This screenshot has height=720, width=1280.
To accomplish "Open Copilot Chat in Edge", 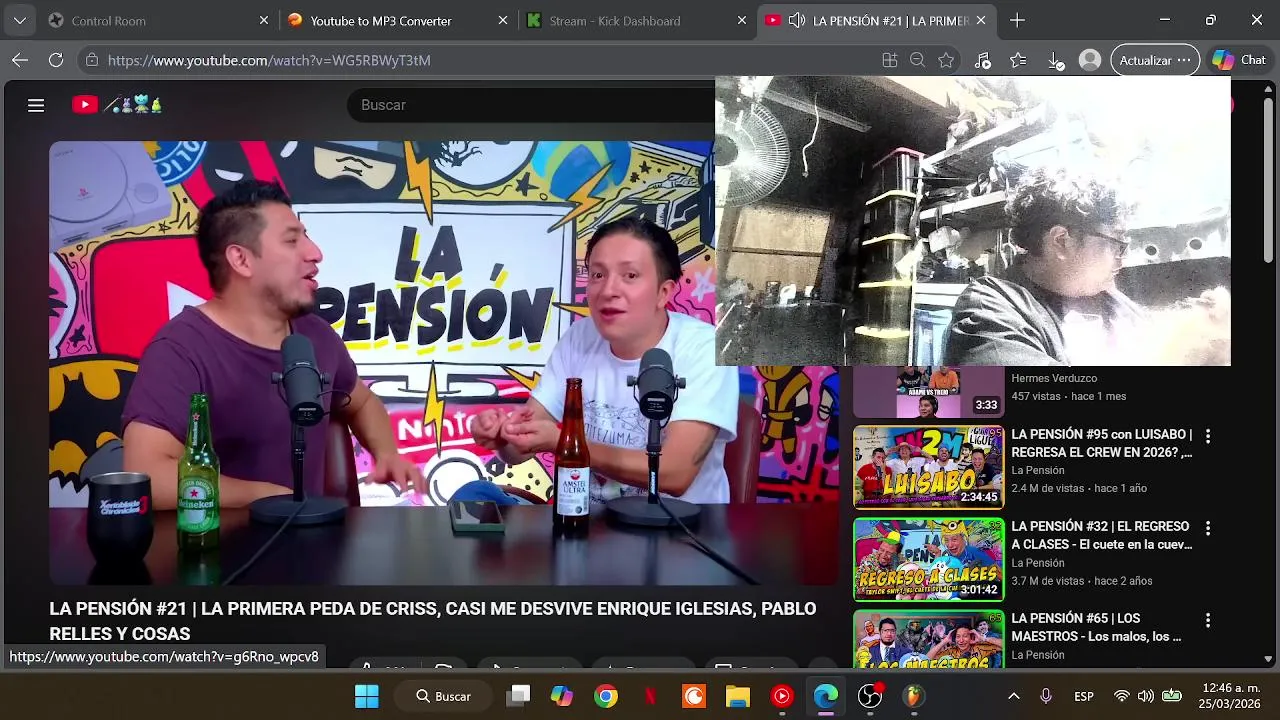I will pyautogui.click(x=1239, y=60).
